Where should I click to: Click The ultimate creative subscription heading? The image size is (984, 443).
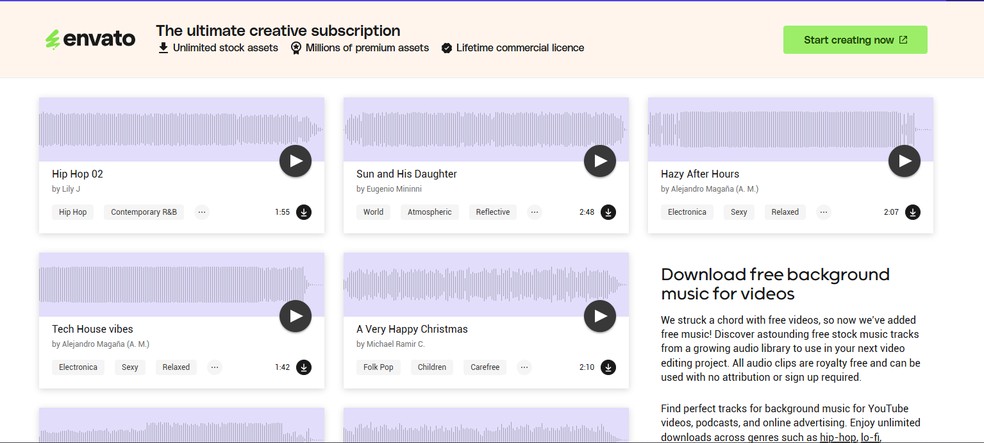[278, 30]
